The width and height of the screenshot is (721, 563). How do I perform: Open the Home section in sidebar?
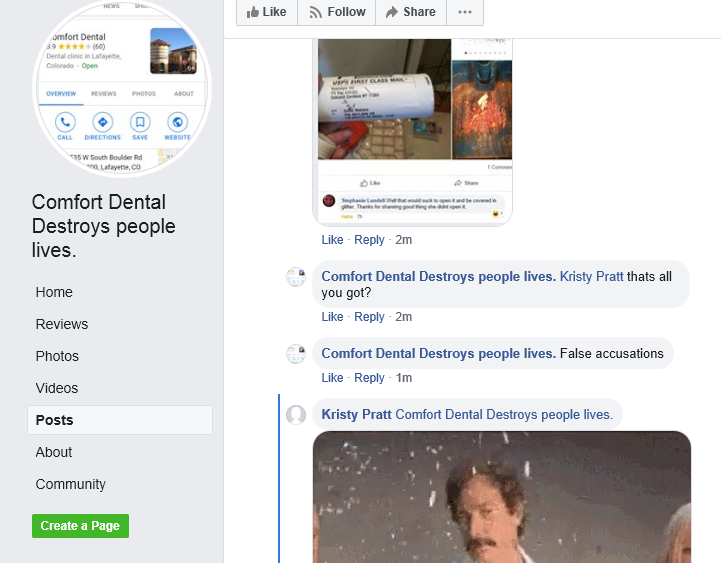pyautogui.click(x=54, y=292)
